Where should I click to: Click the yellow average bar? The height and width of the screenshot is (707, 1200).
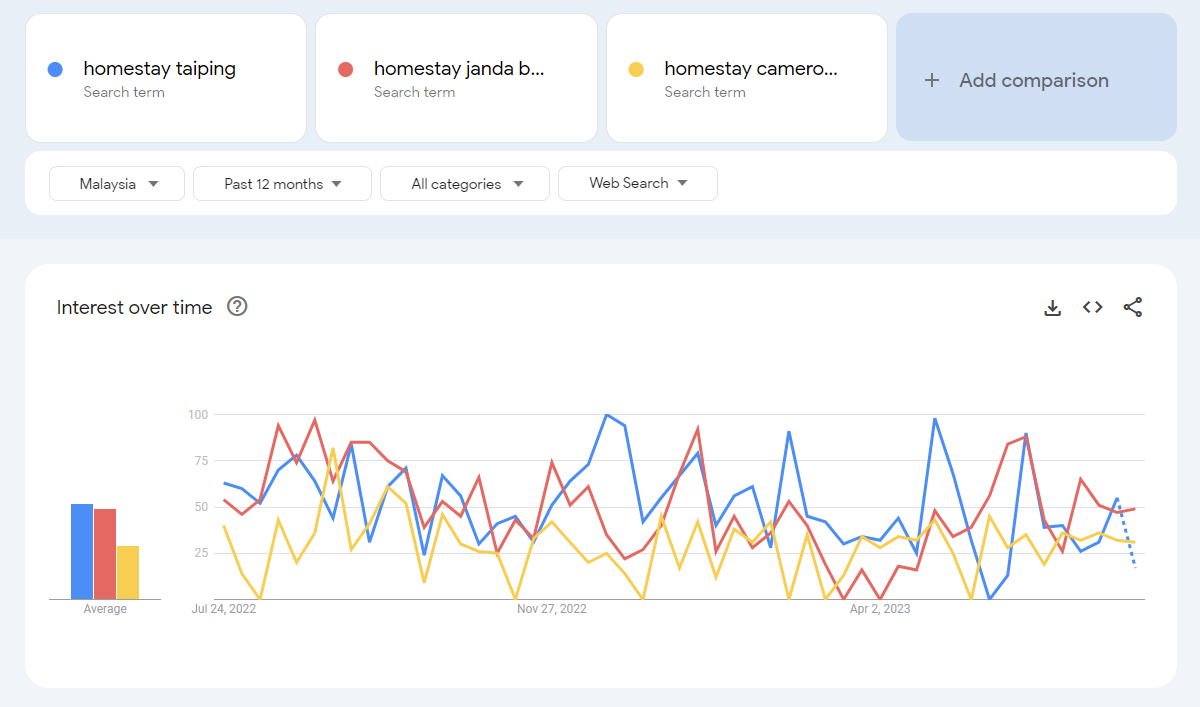tap(128, 572)
